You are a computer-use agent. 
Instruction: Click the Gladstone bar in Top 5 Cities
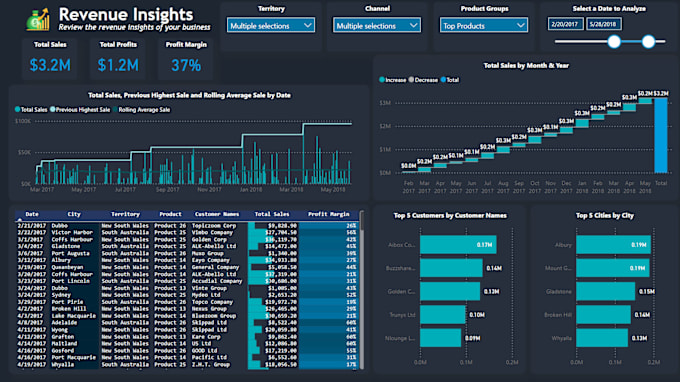[605, 291]
